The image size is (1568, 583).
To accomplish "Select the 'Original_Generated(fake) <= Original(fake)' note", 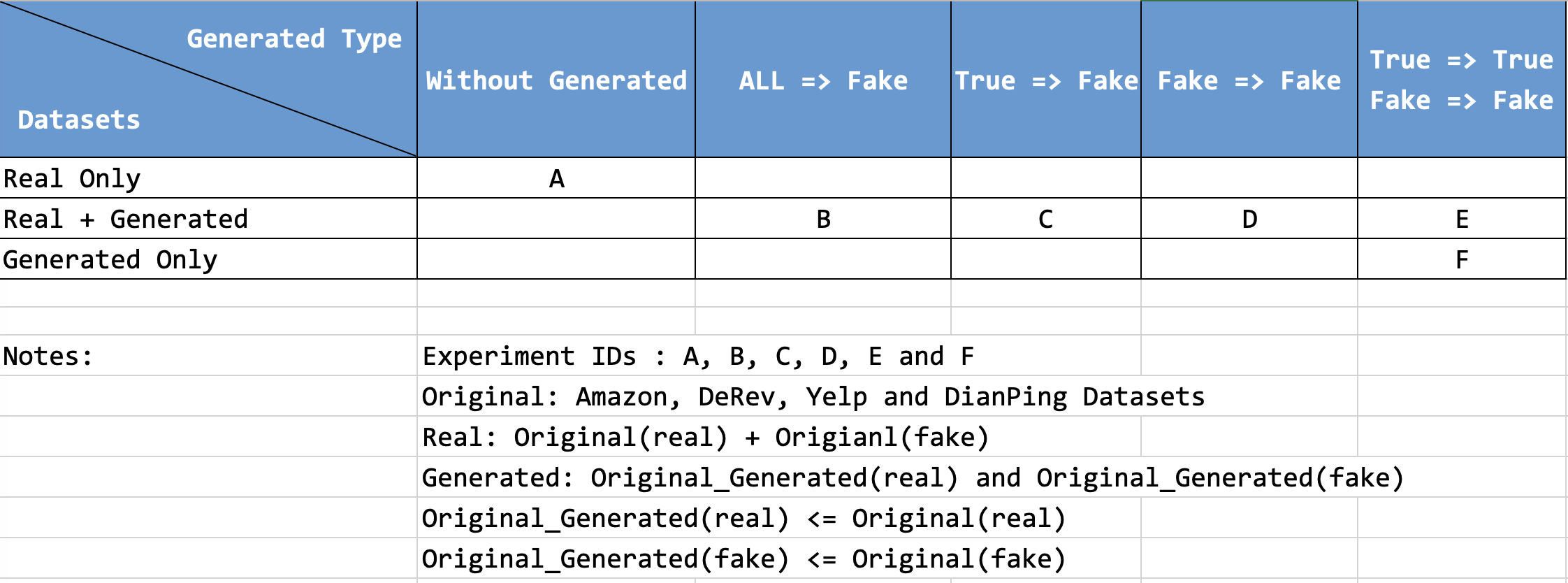I will 743,559.
